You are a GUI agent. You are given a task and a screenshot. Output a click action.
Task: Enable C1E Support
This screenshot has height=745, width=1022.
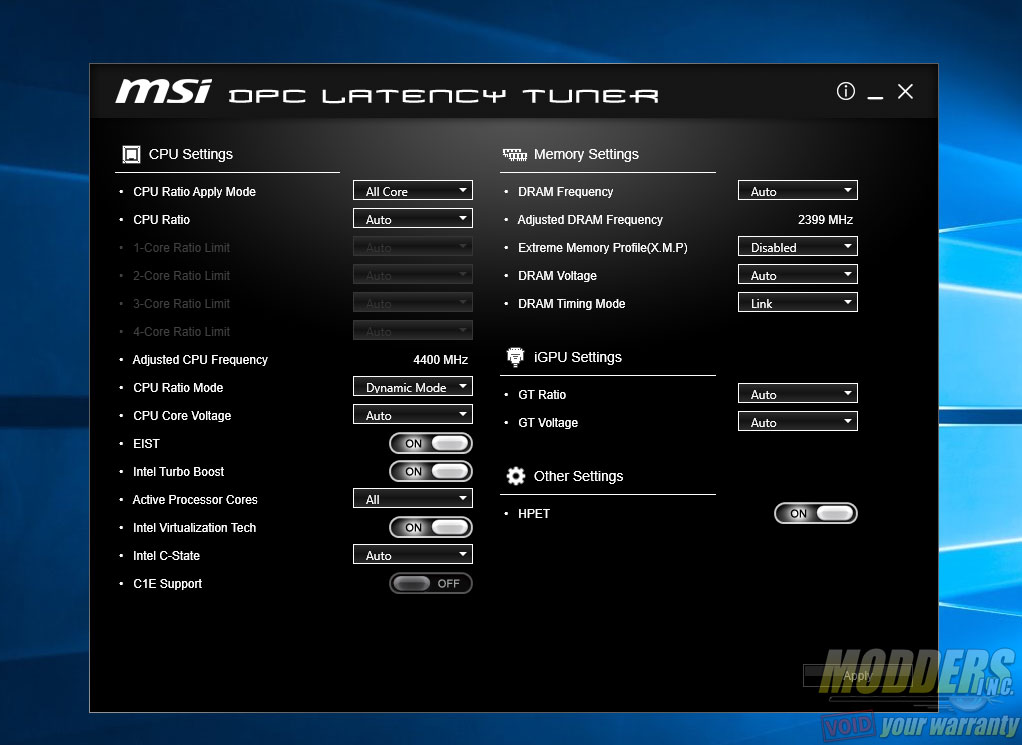(430, 583)
